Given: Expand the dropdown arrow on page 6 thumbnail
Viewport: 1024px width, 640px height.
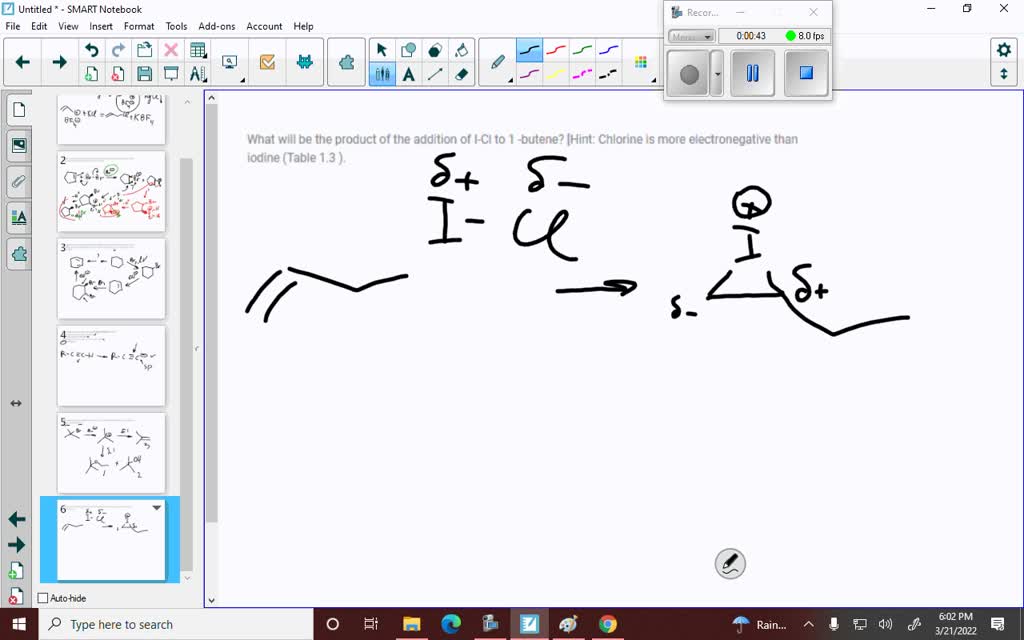Looking at the screenshot, I should tap(155, 508).
